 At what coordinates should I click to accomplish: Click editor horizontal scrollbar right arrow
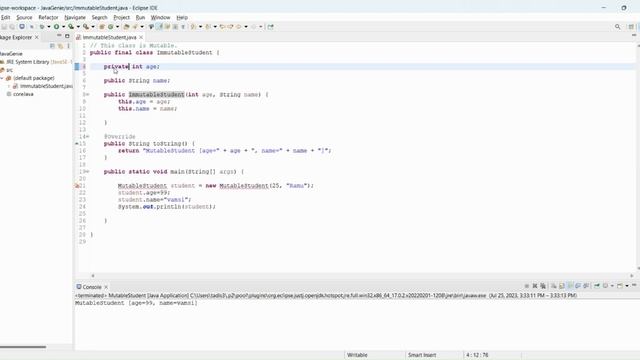tap(632, 276)
